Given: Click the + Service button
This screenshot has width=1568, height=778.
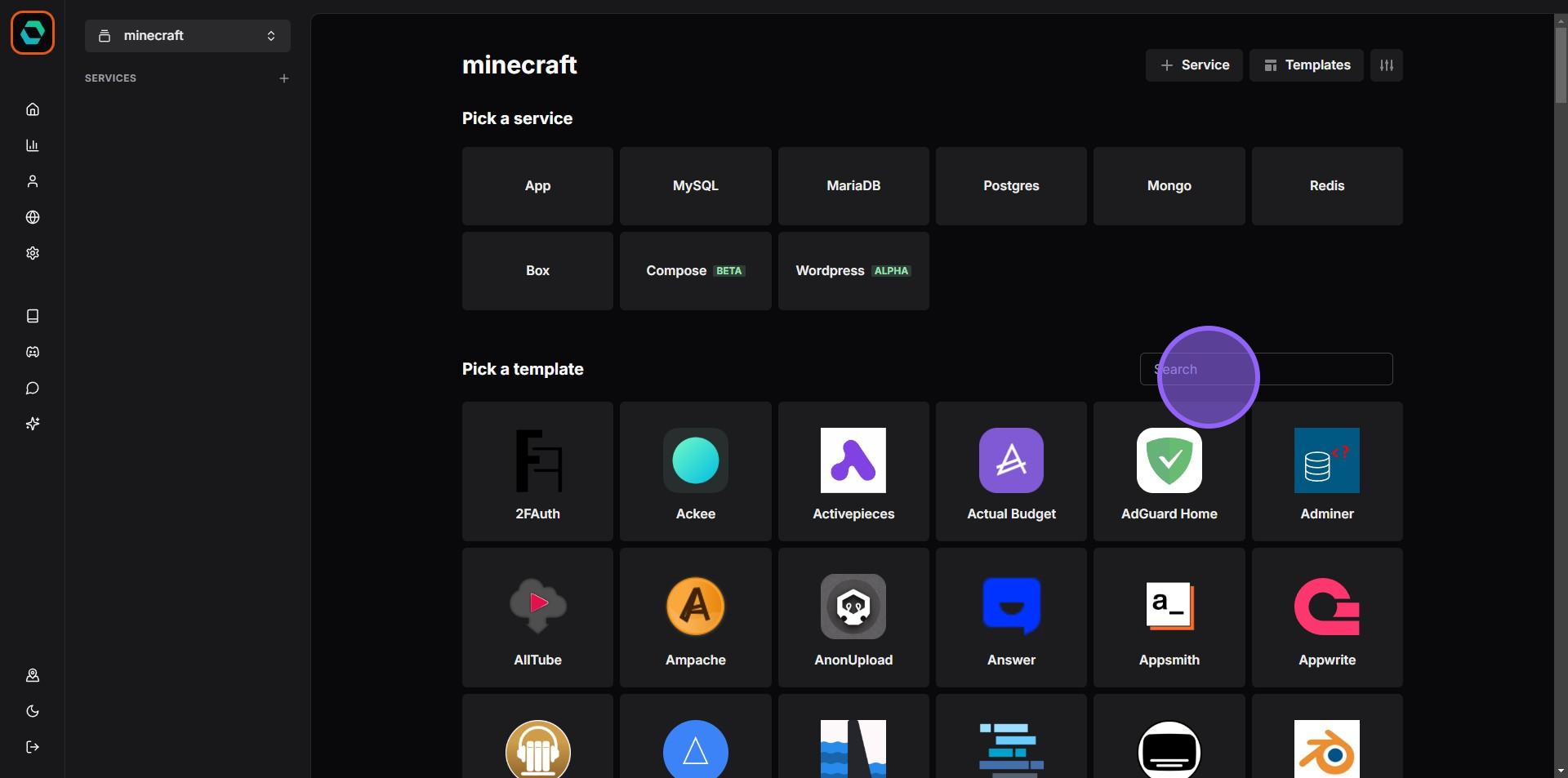Looking at the screenshot, I should click(x=1194, y=65).
